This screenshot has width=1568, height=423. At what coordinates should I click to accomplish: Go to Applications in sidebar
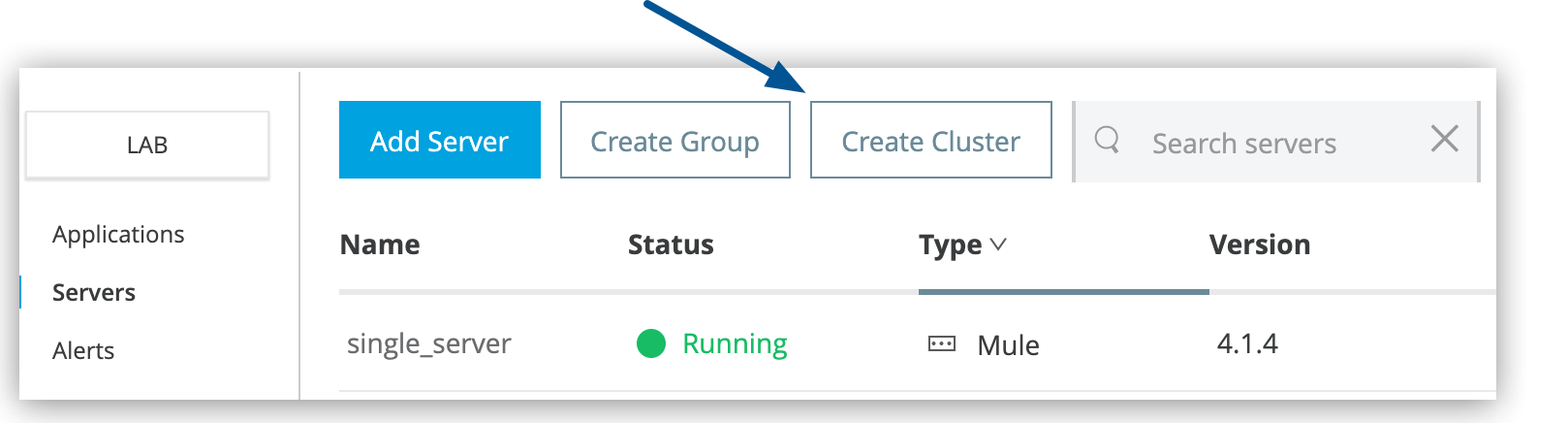tap(118, 235)
